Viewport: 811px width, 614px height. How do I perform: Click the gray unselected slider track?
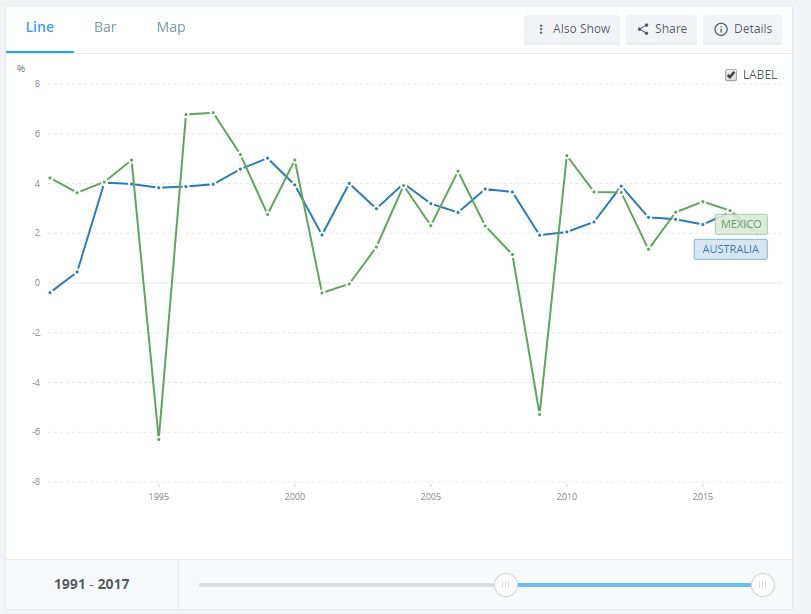click(x=347, y=585)
